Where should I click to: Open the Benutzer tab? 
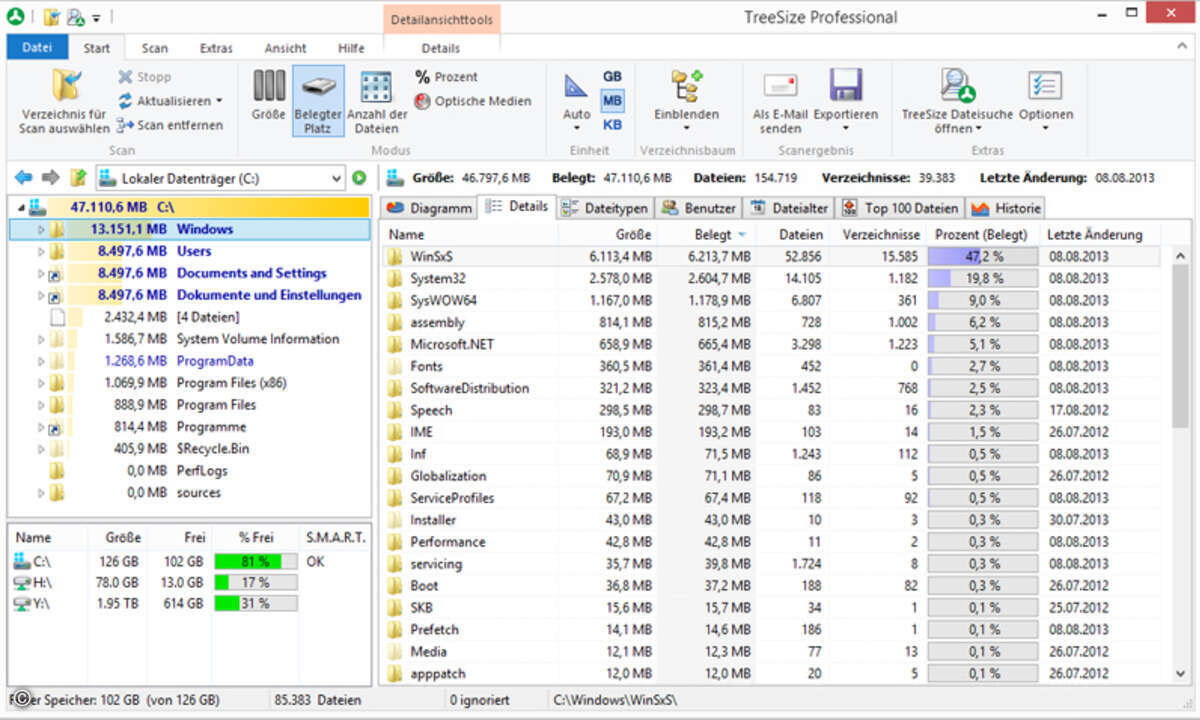pos(699,208)
